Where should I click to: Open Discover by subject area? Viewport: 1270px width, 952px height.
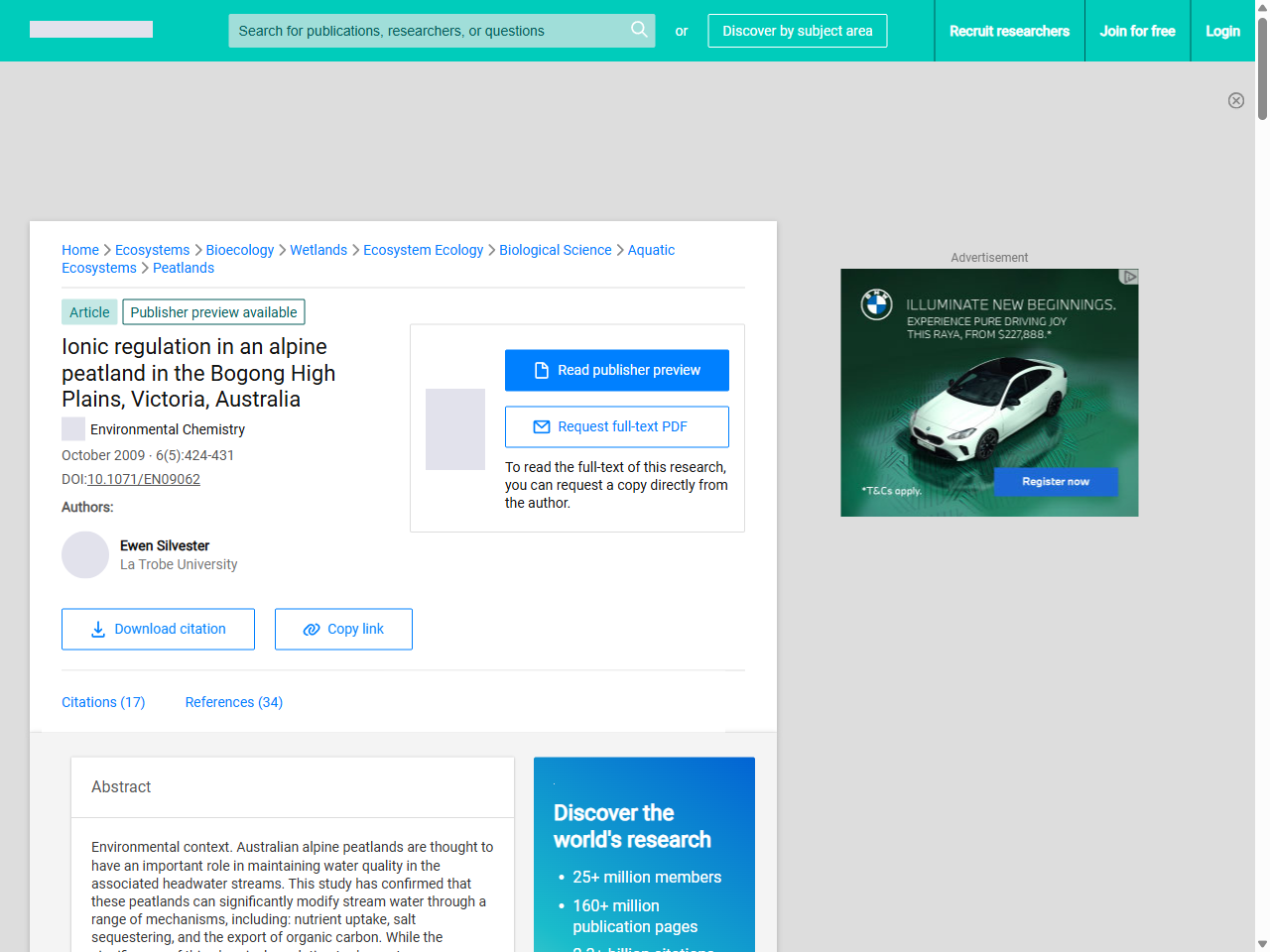coord(797,31)
